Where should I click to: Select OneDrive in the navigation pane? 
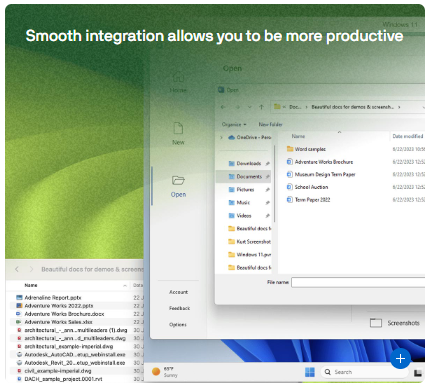point(250,137)
